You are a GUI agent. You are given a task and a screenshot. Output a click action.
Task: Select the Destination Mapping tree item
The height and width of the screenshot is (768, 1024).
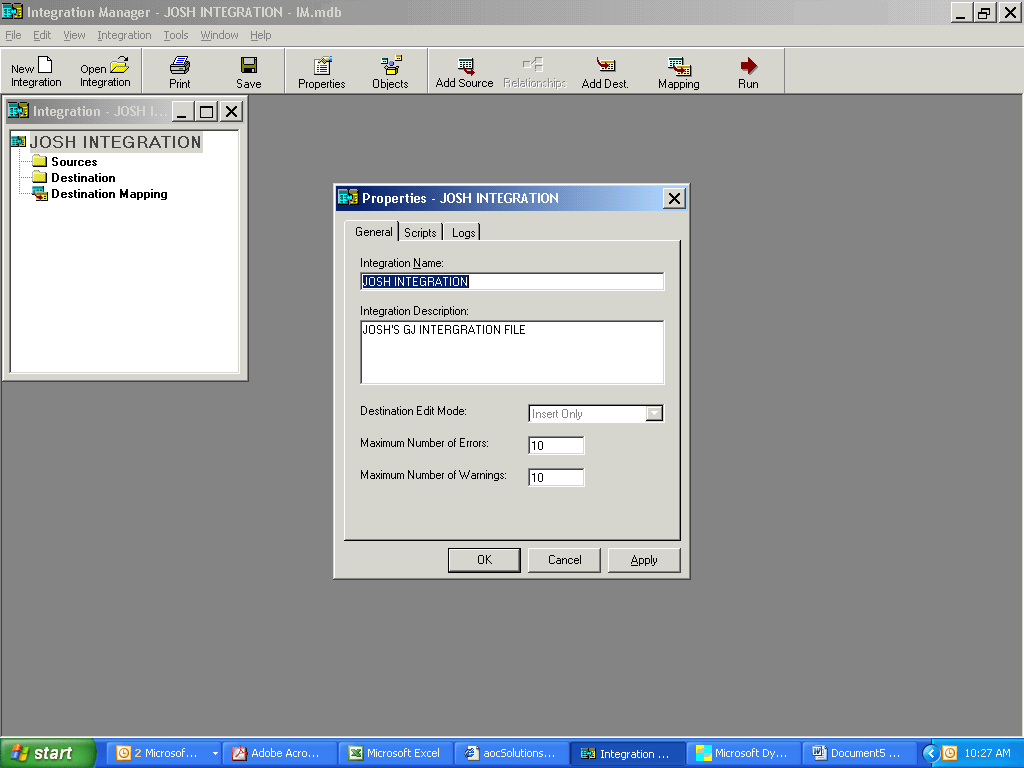pos(110,194)
